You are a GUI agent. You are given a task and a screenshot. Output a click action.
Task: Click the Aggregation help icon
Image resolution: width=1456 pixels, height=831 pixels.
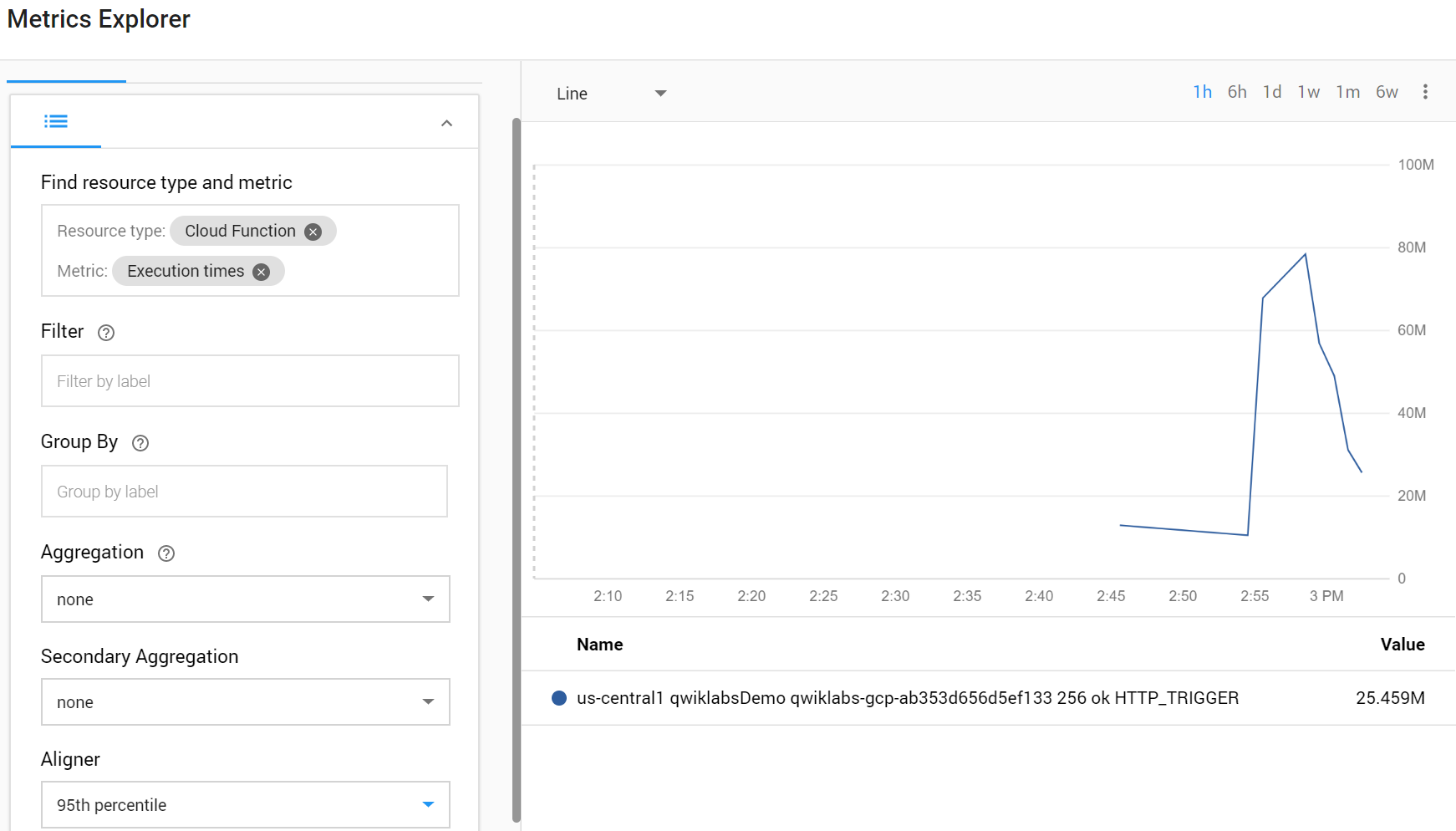tap(165, 553)
